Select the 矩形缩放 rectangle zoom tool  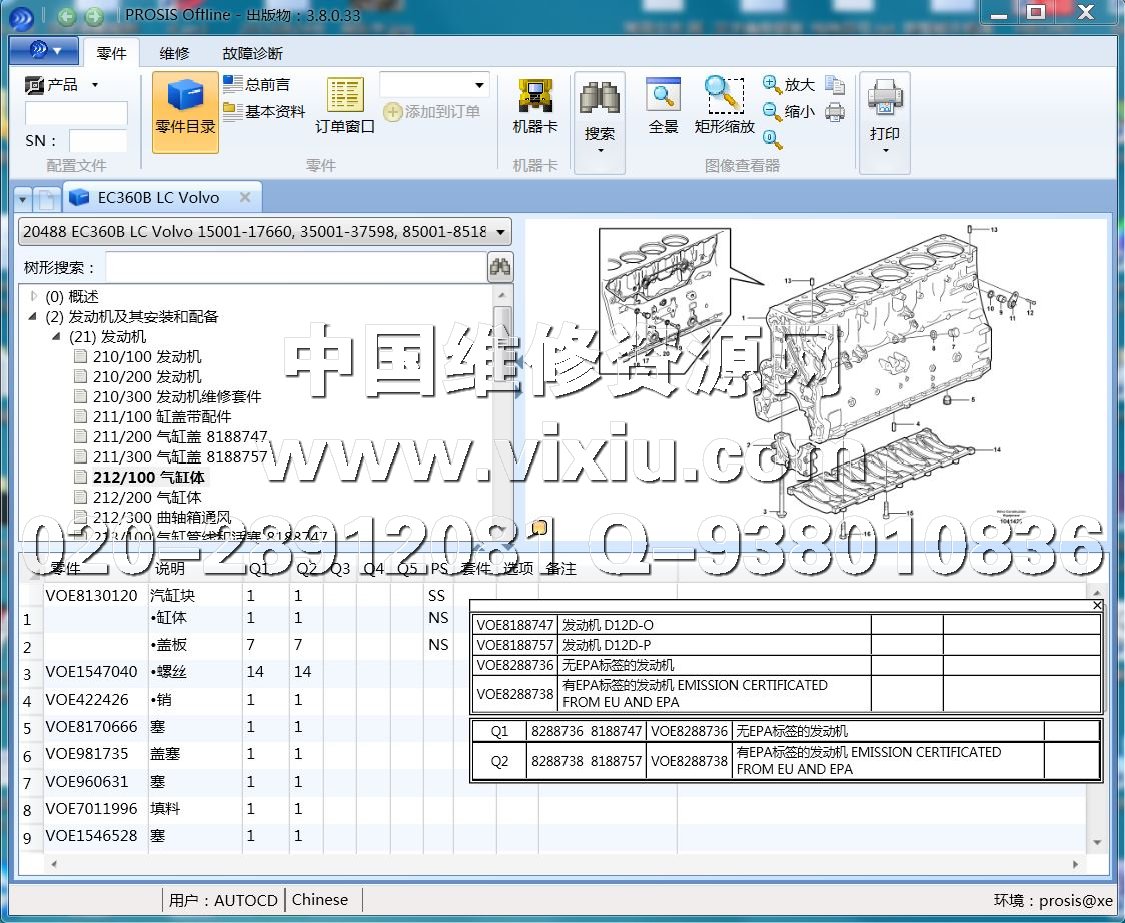[x=724, y=106]
